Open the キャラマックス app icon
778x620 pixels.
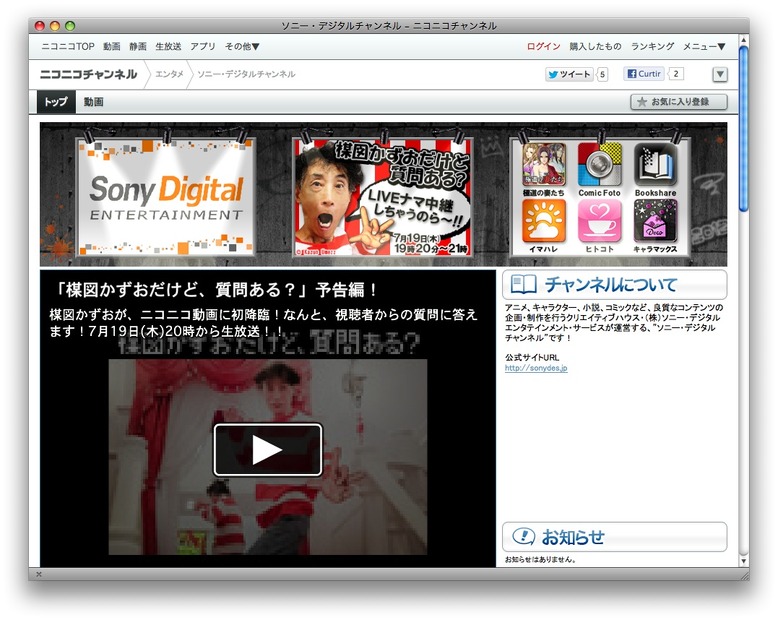coord(655,221)
